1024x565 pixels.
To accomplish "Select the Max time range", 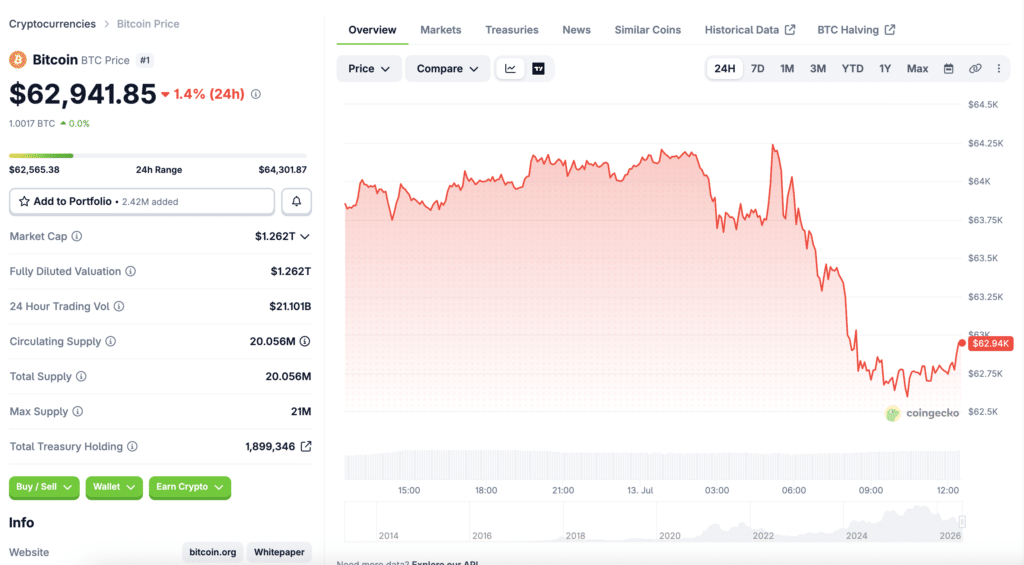I will (918, 69).
